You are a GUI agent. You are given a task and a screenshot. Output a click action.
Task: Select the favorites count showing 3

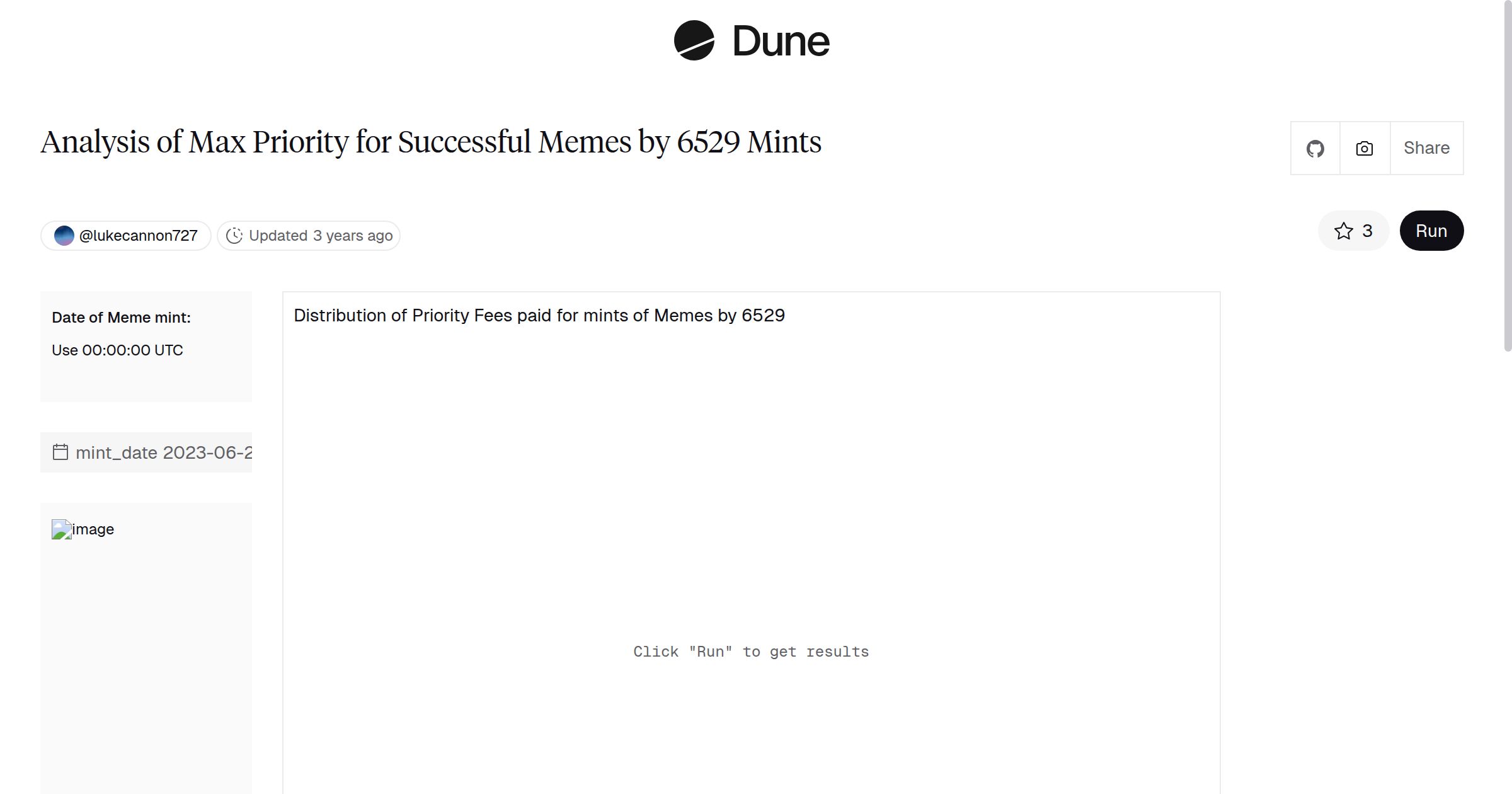coord(1366,231)
